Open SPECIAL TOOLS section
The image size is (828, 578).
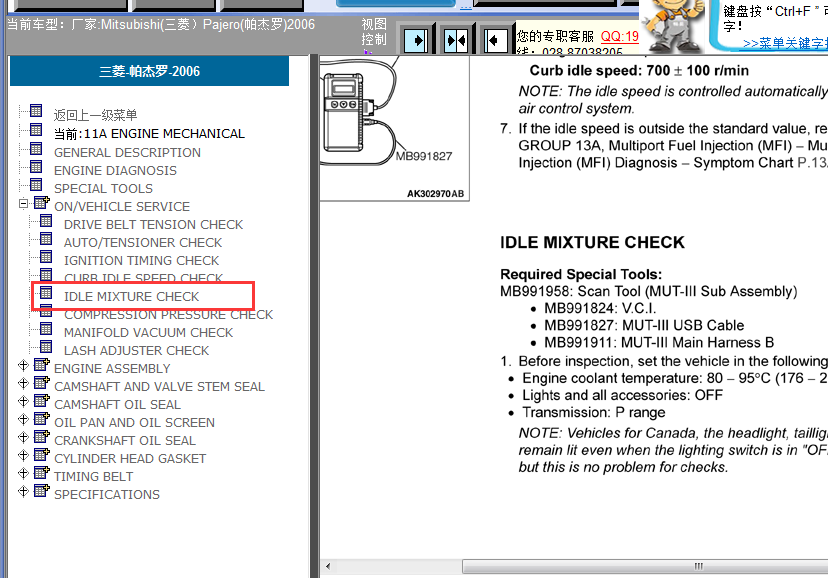(104, 188)
